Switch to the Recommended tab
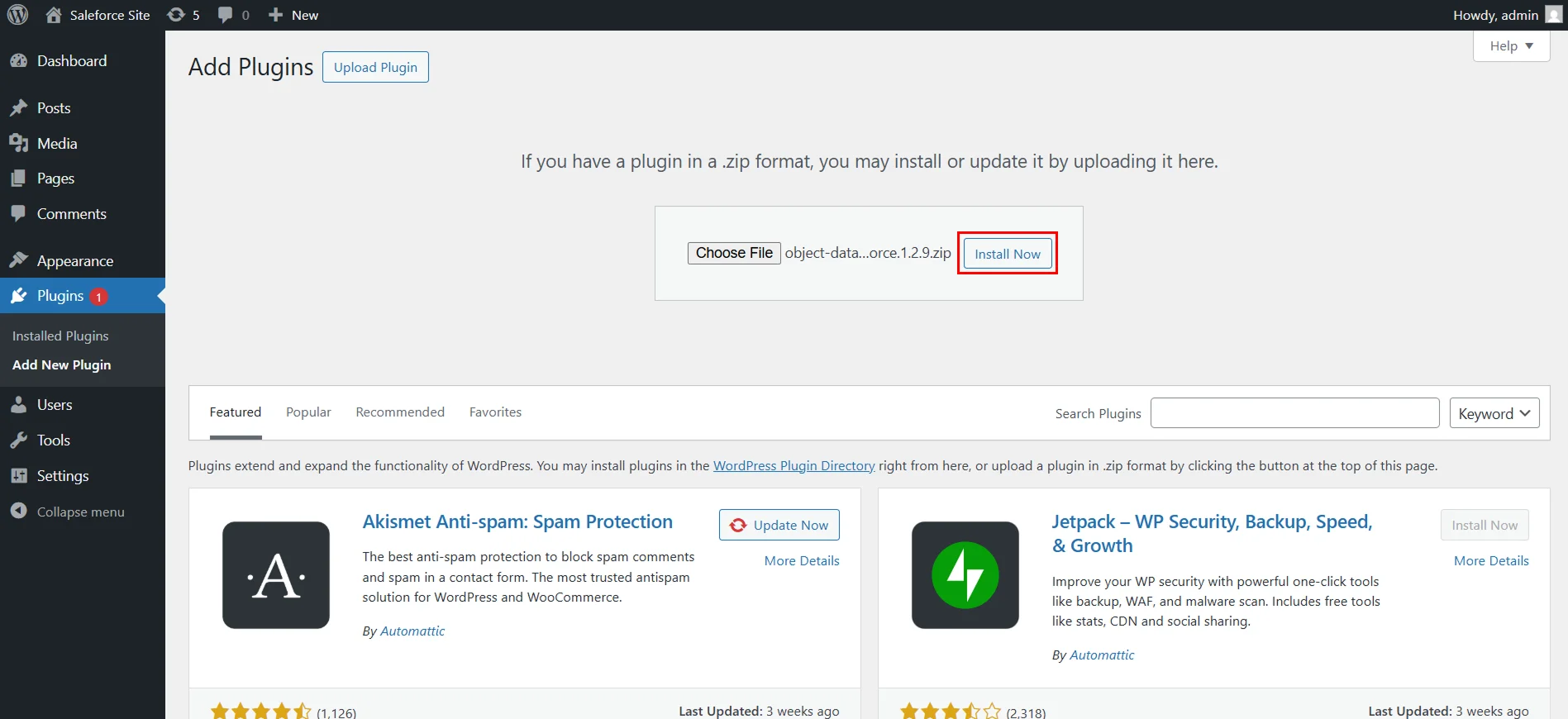 (x=400, y=412)
